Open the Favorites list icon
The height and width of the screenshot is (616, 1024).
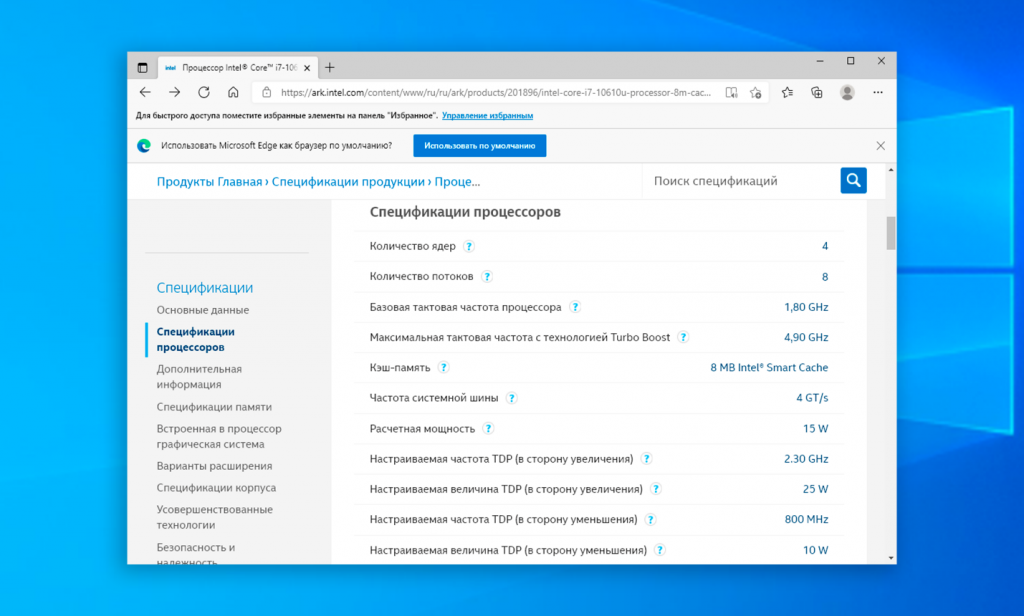point(787,92)
